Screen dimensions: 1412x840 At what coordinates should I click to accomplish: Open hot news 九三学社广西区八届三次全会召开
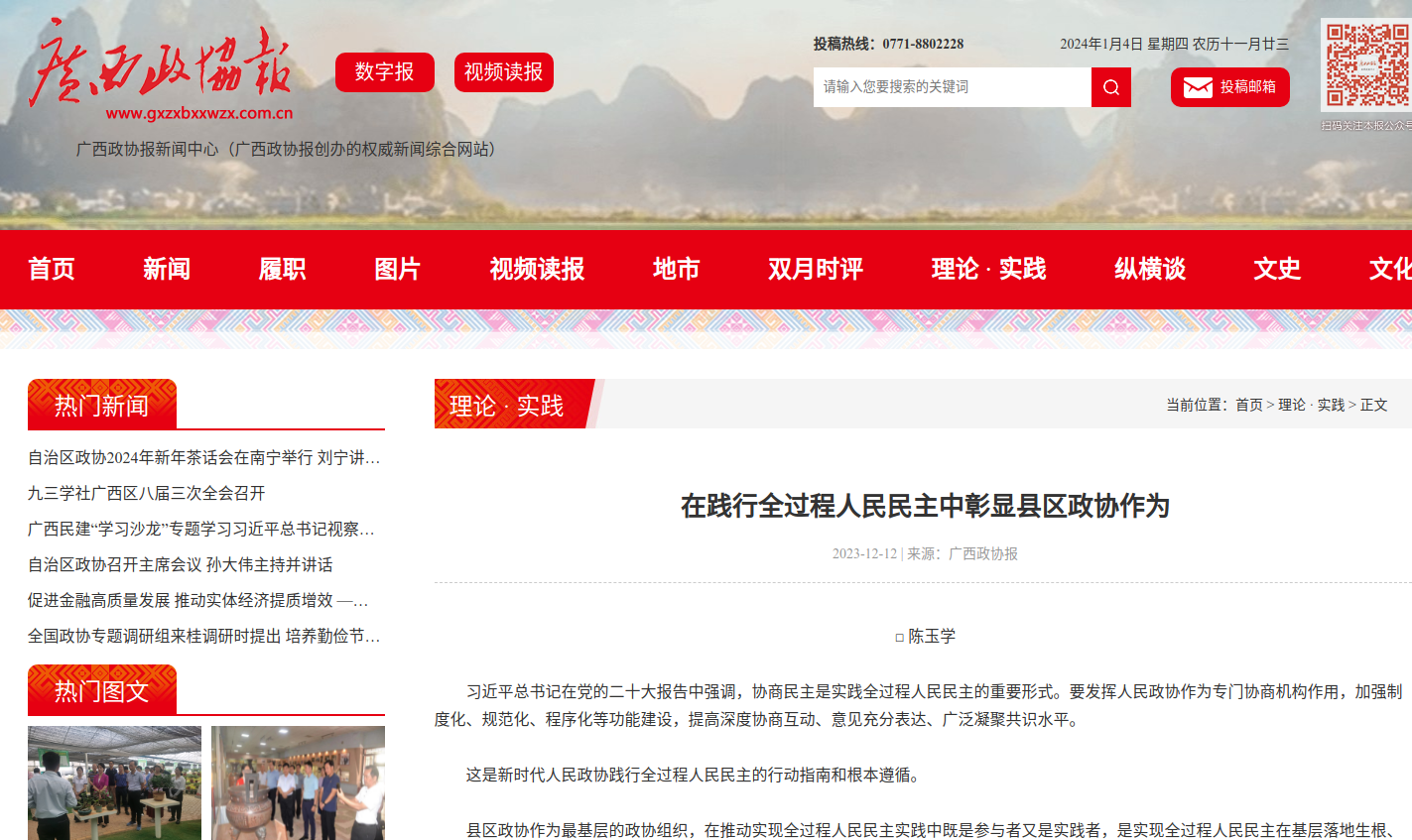147,493
